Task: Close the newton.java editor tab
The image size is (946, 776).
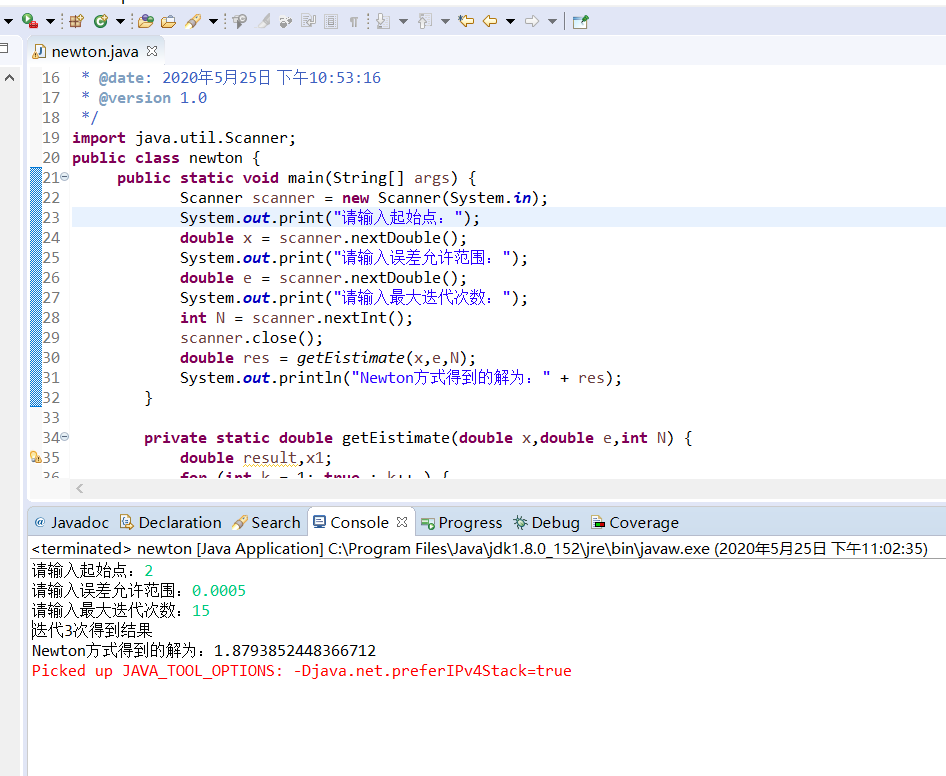Action: 152,51
